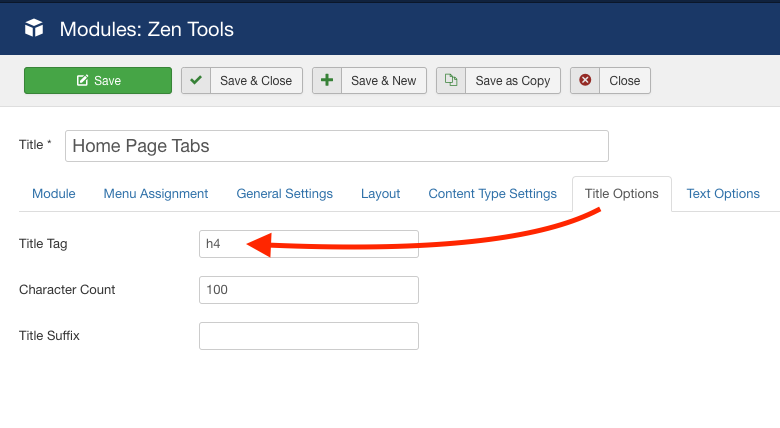Click the Zen Tools module cube icon
The height and width of the screenshot is (428, 780).
(x=35, y=29)
